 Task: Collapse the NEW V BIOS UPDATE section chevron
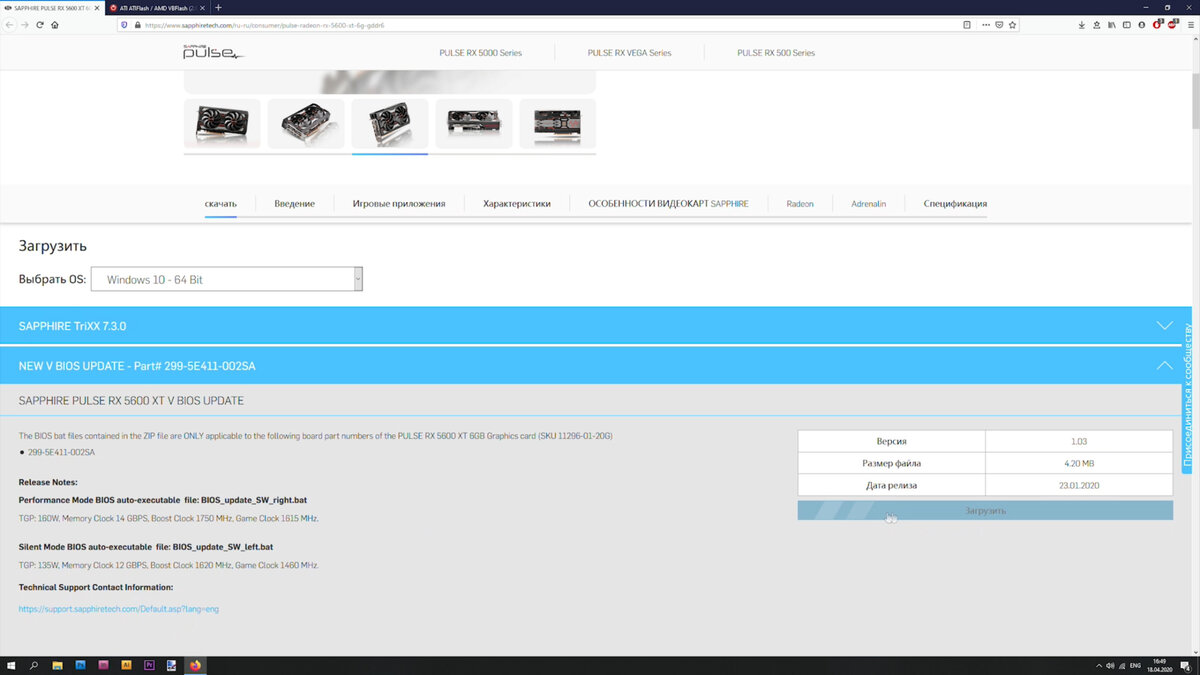point(1164,366)
